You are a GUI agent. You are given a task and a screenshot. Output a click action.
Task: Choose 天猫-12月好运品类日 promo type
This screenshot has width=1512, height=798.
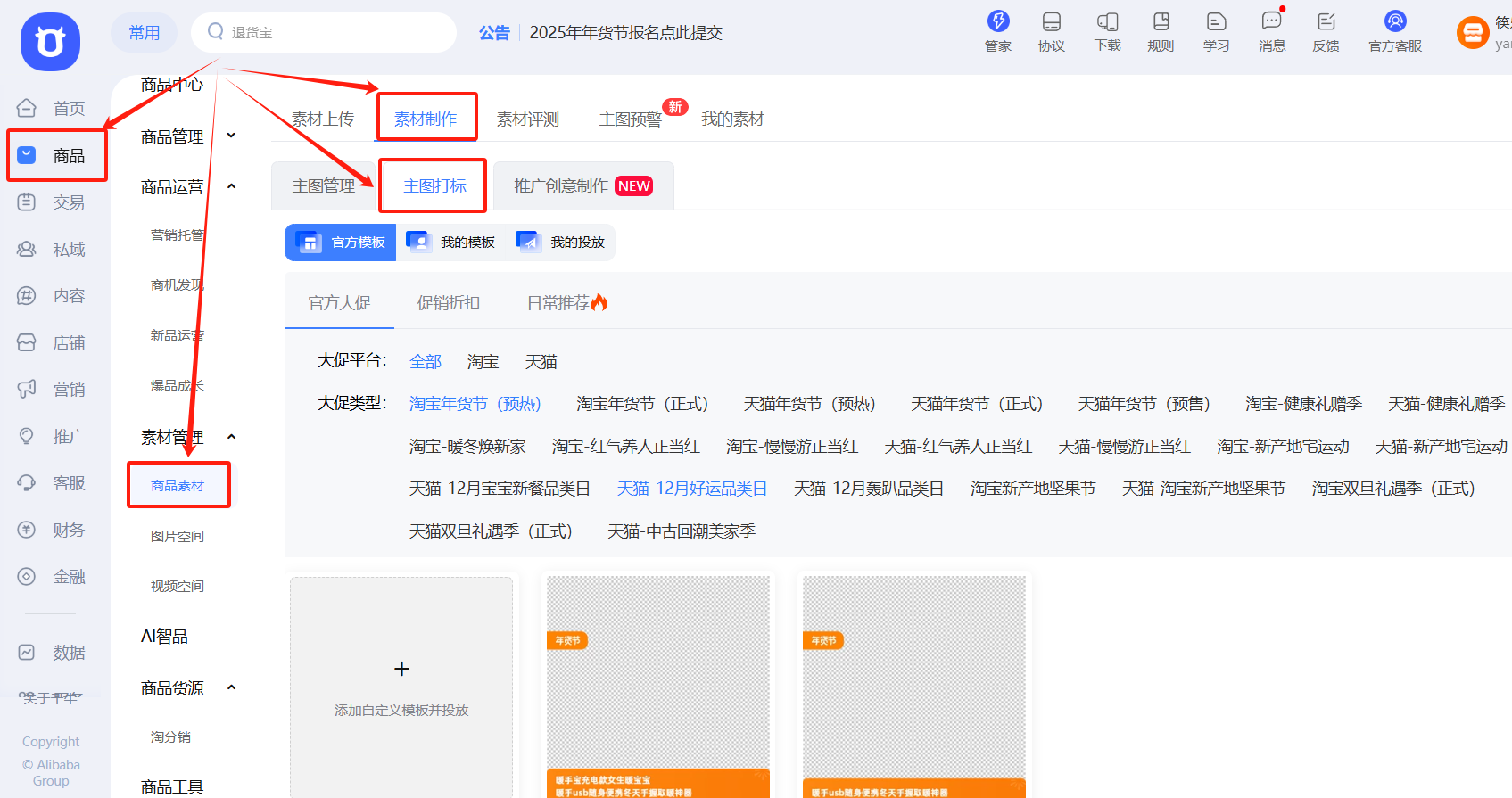click(692, 489)
